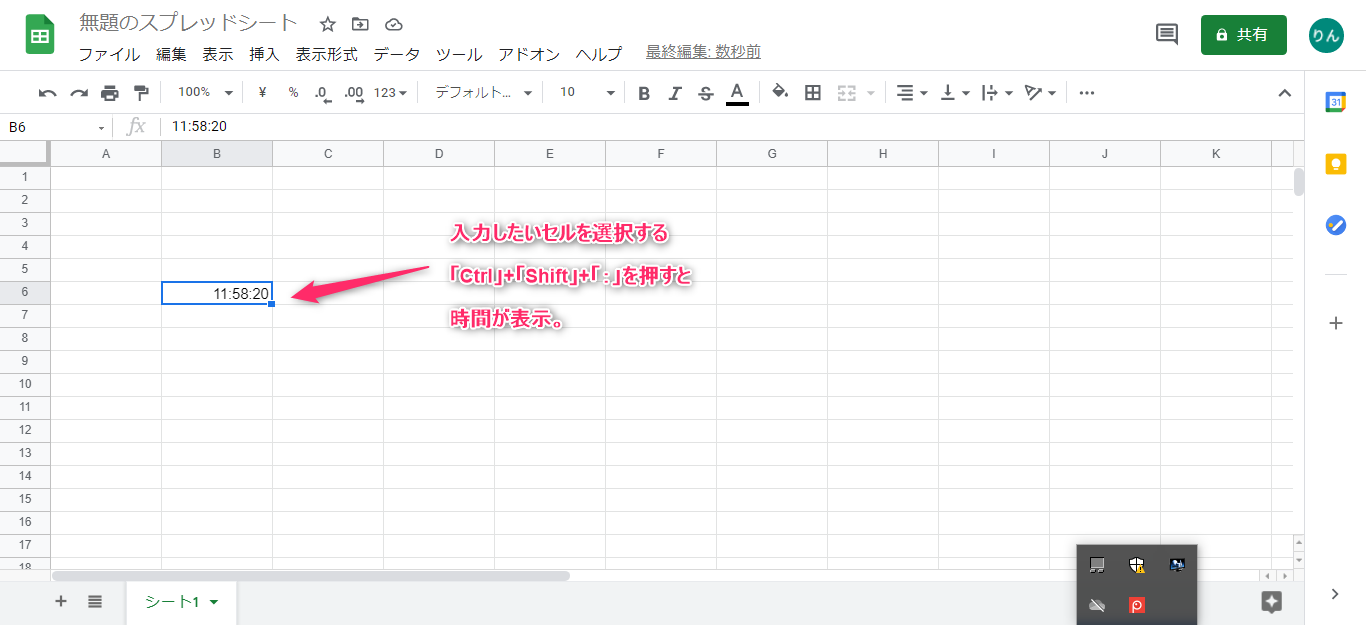Open the font size 10 dropdown
The width and height of the screenshot is (1366, 625).
pos(586,92)
